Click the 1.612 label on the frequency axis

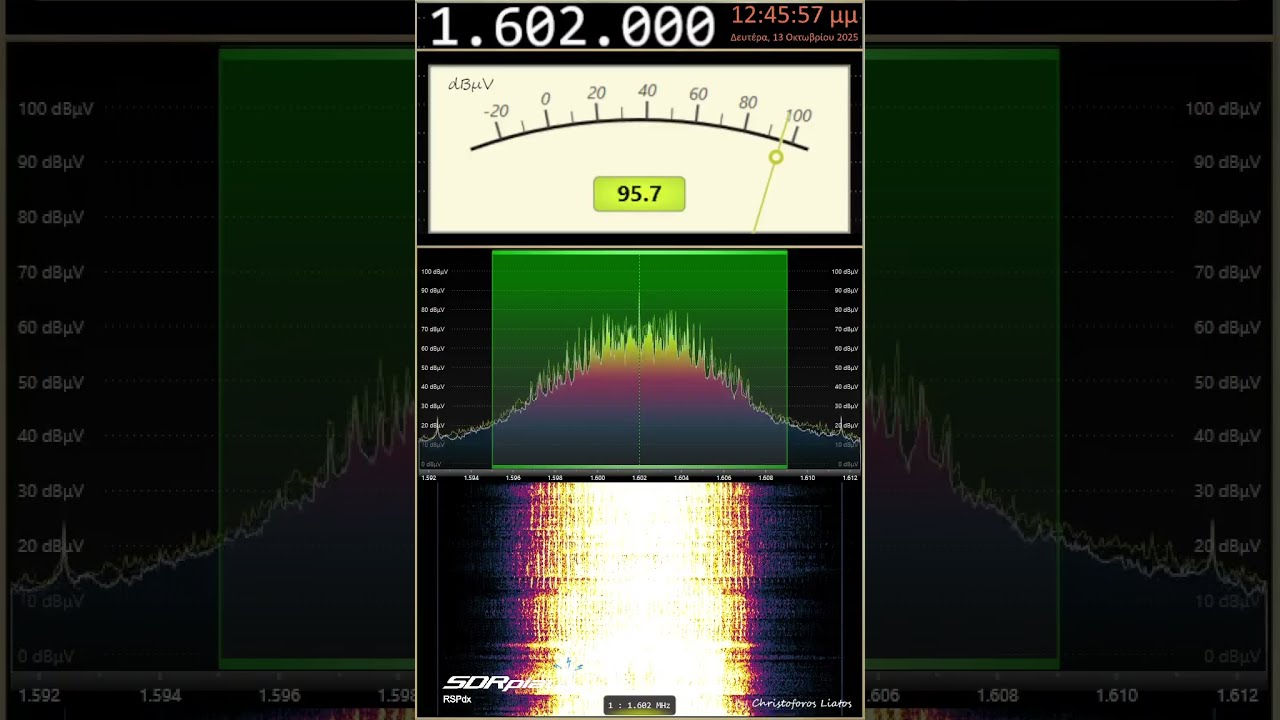tap(849, 478)
